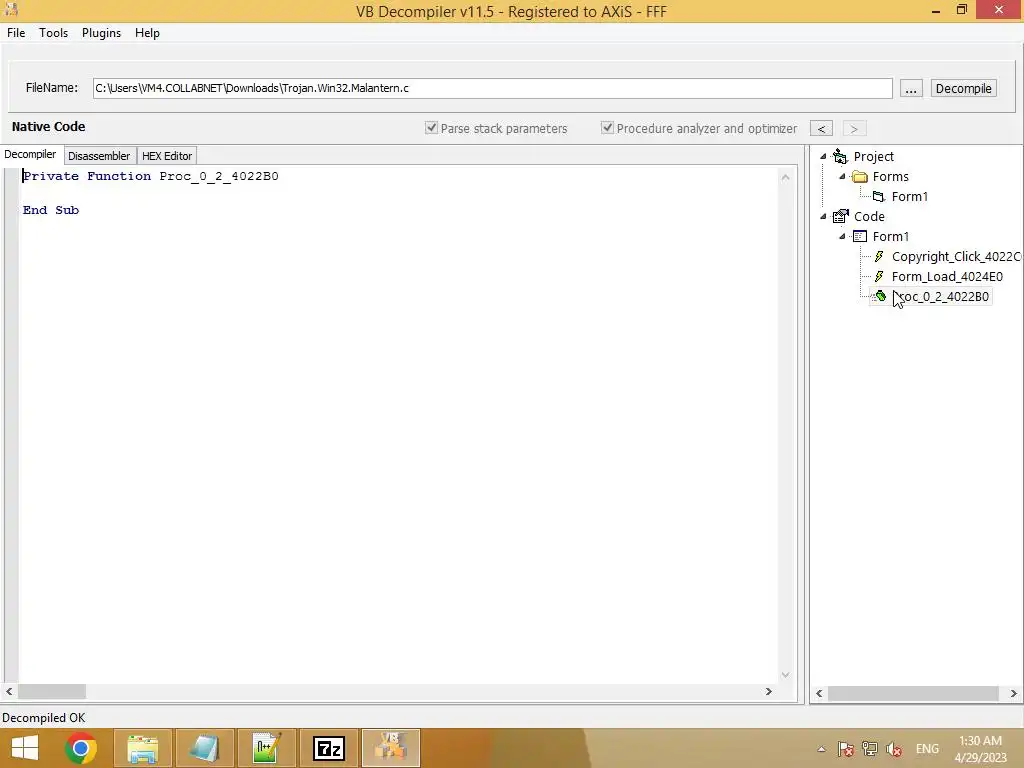This screenshot has width=1024, height=768.
Task: Collapse the Project tree node
Action: [824, 156]
